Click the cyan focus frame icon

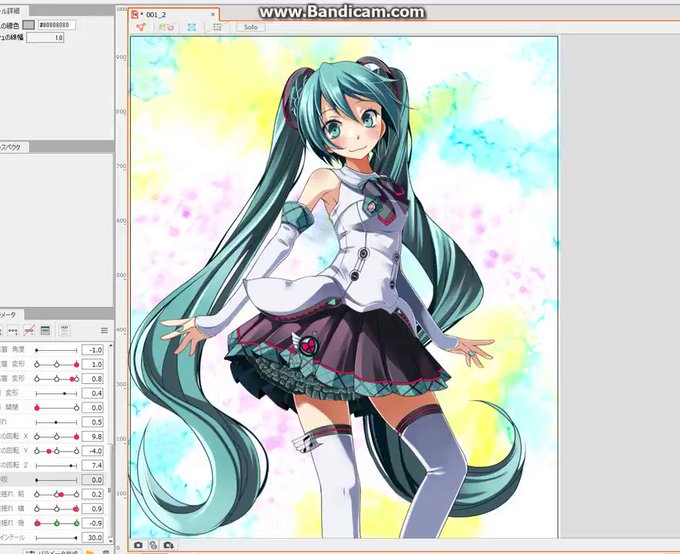pos(192,27)
